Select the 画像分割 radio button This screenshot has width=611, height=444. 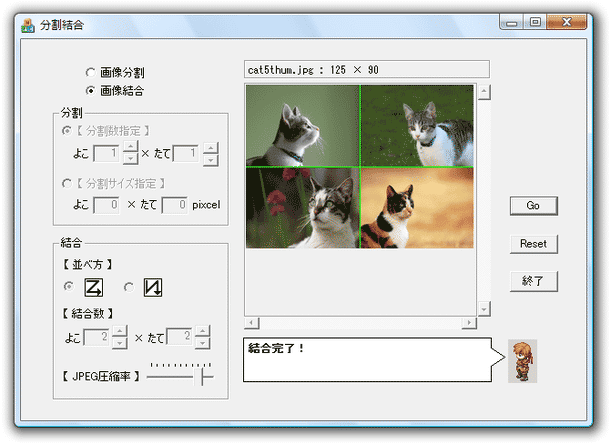pyautogui.click(x=90, y=73)
